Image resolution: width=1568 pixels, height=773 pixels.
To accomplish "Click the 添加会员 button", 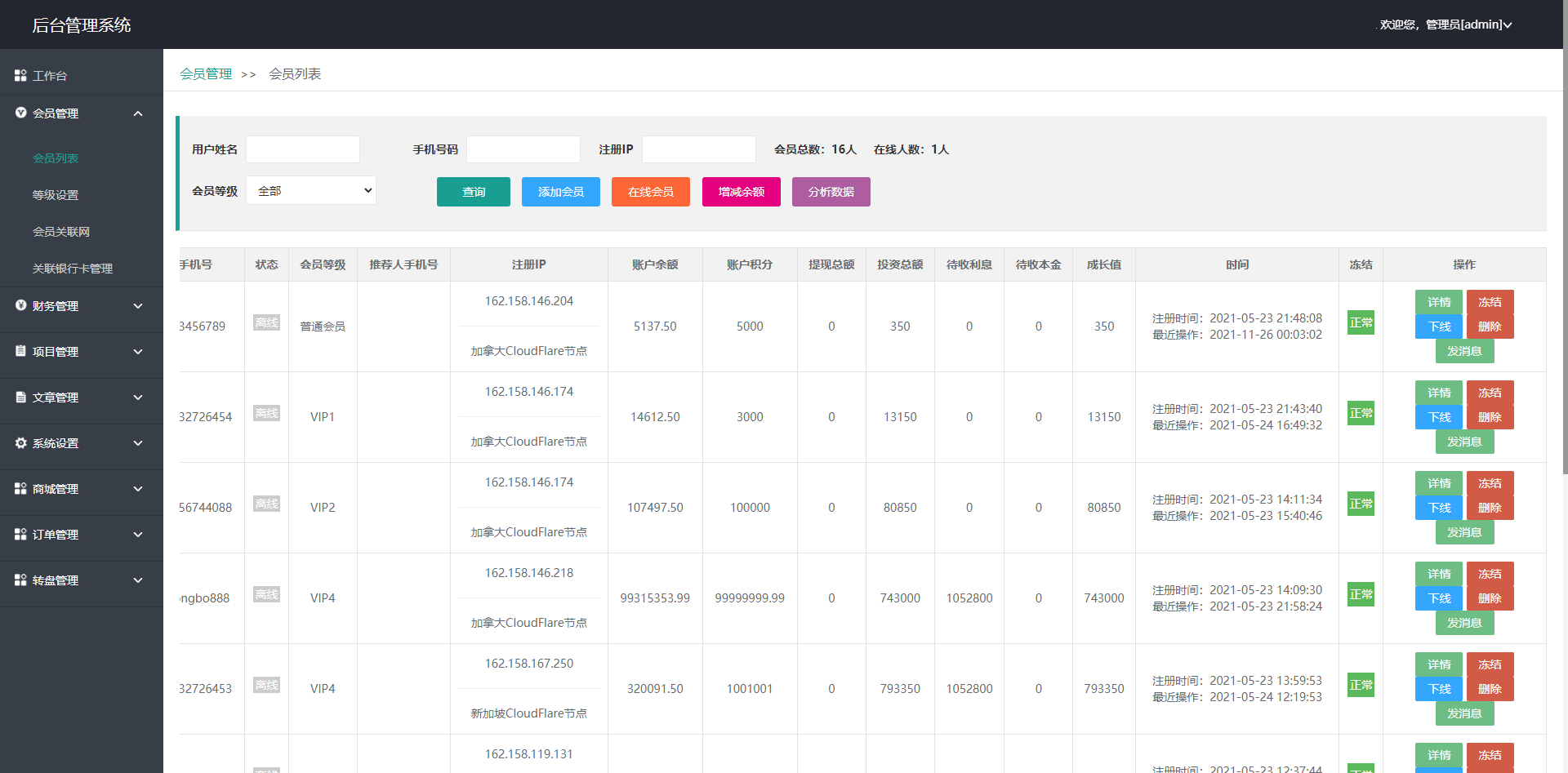I will coord(561,192).
